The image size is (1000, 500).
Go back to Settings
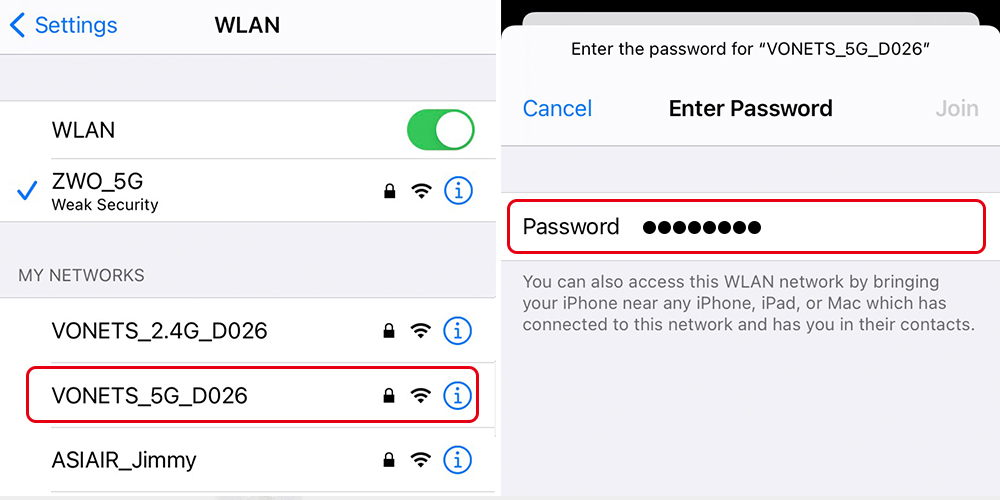click(x=64, y=26)
